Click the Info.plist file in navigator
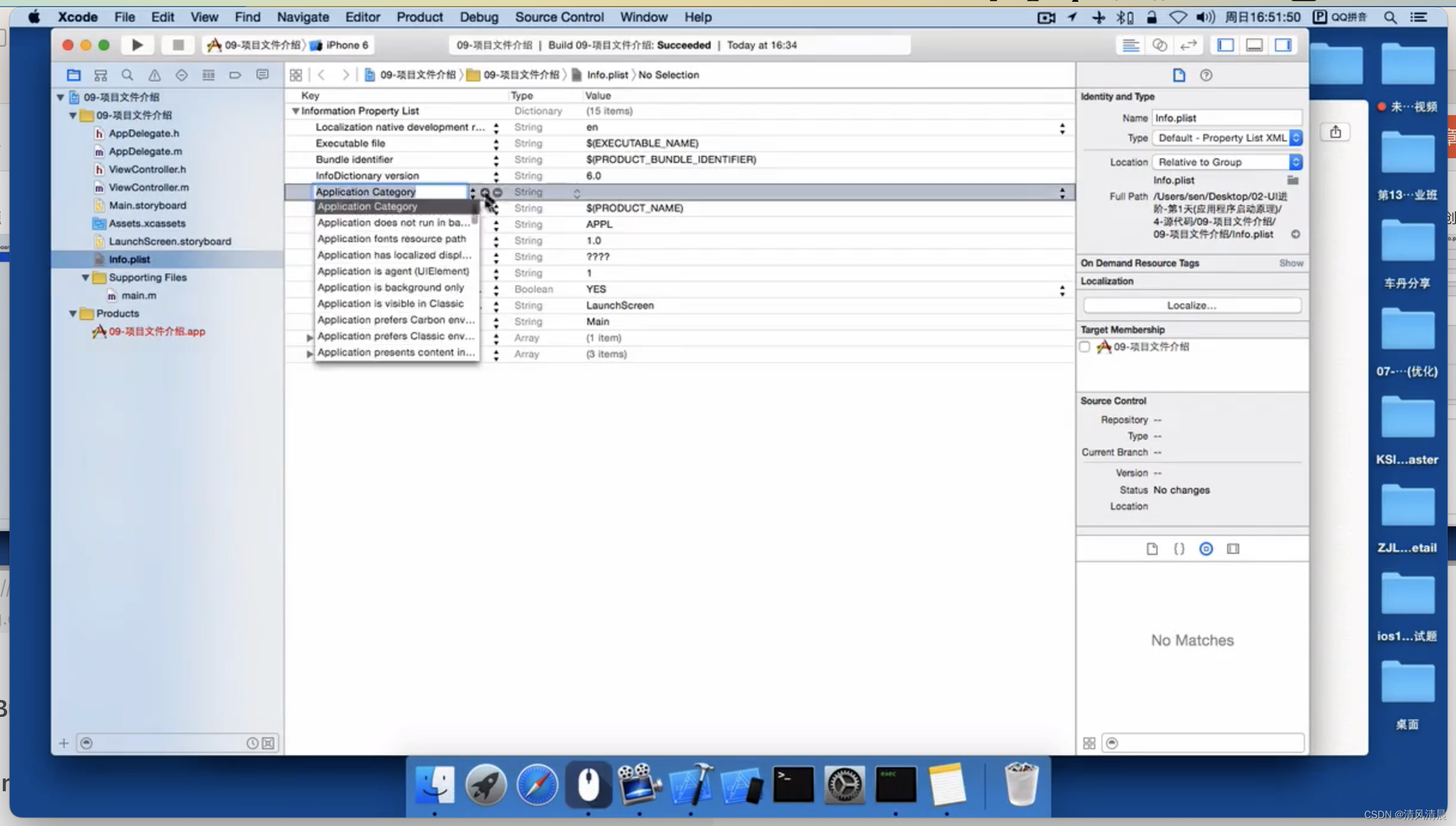This screenshot has height=826, width=1456. click(x=129, y=259)
